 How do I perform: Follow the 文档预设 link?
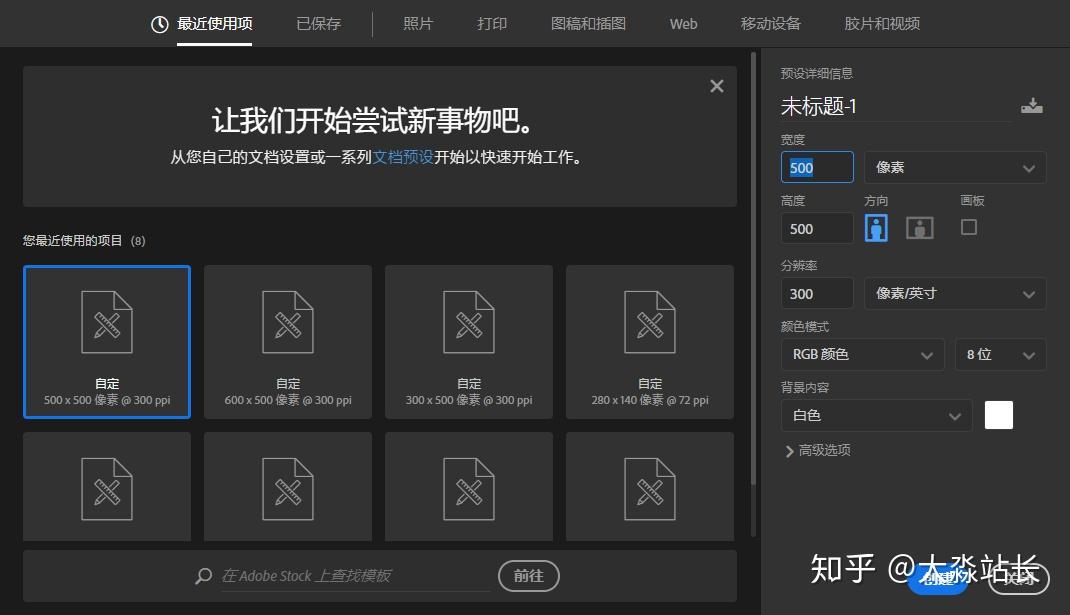[x=403, y=157]
